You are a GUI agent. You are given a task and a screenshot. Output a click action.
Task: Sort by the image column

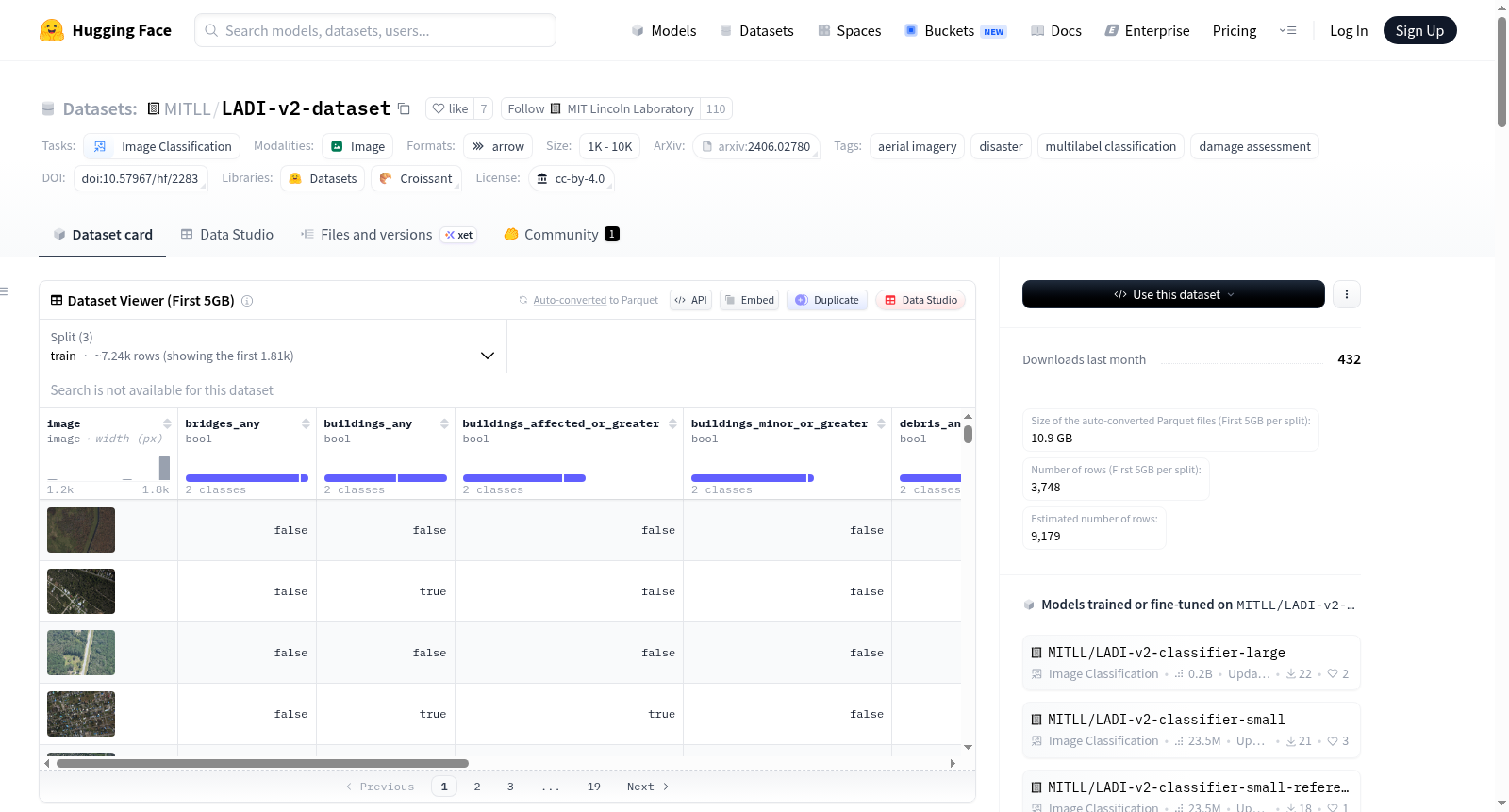167,423
